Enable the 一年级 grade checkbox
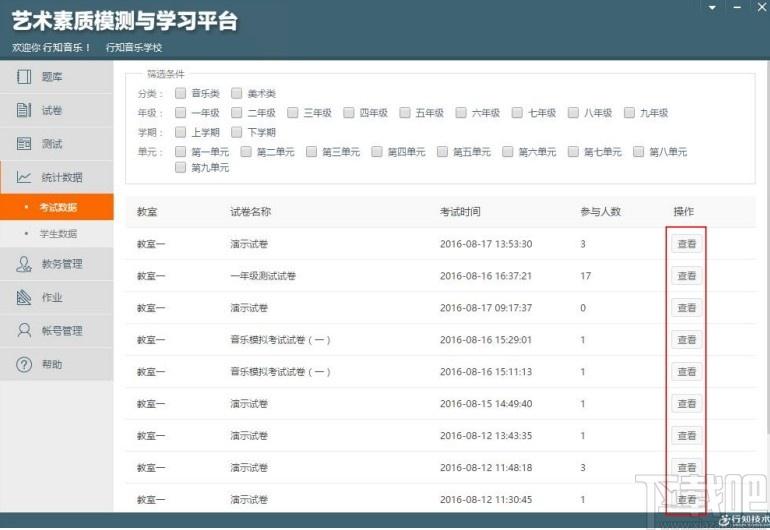Viewport: 770px width, 530px height. click(x=180, y=112)
